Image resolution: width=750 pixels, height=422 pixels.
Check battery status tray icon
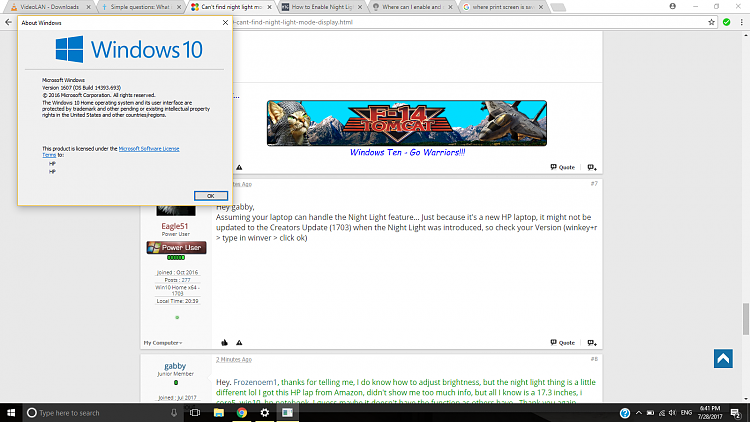651,413
